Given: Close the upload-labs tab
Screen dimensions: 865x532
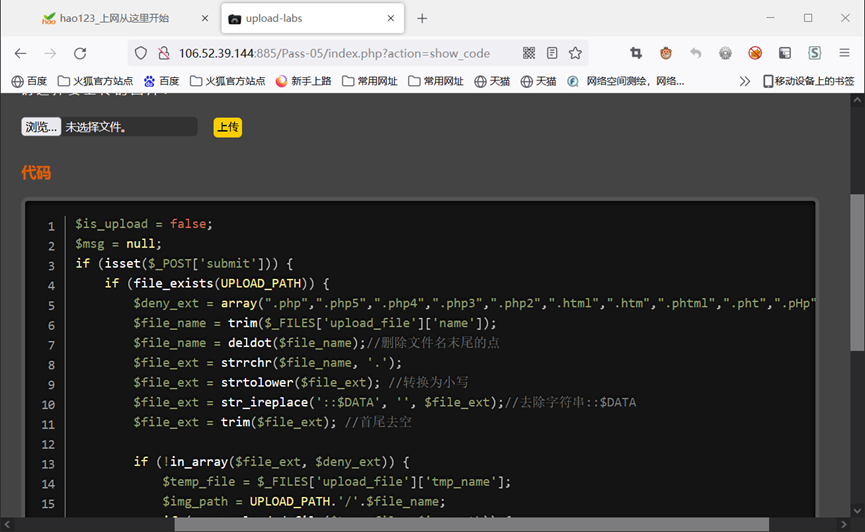Looking at the screenshot, I should tap(391, 18).
